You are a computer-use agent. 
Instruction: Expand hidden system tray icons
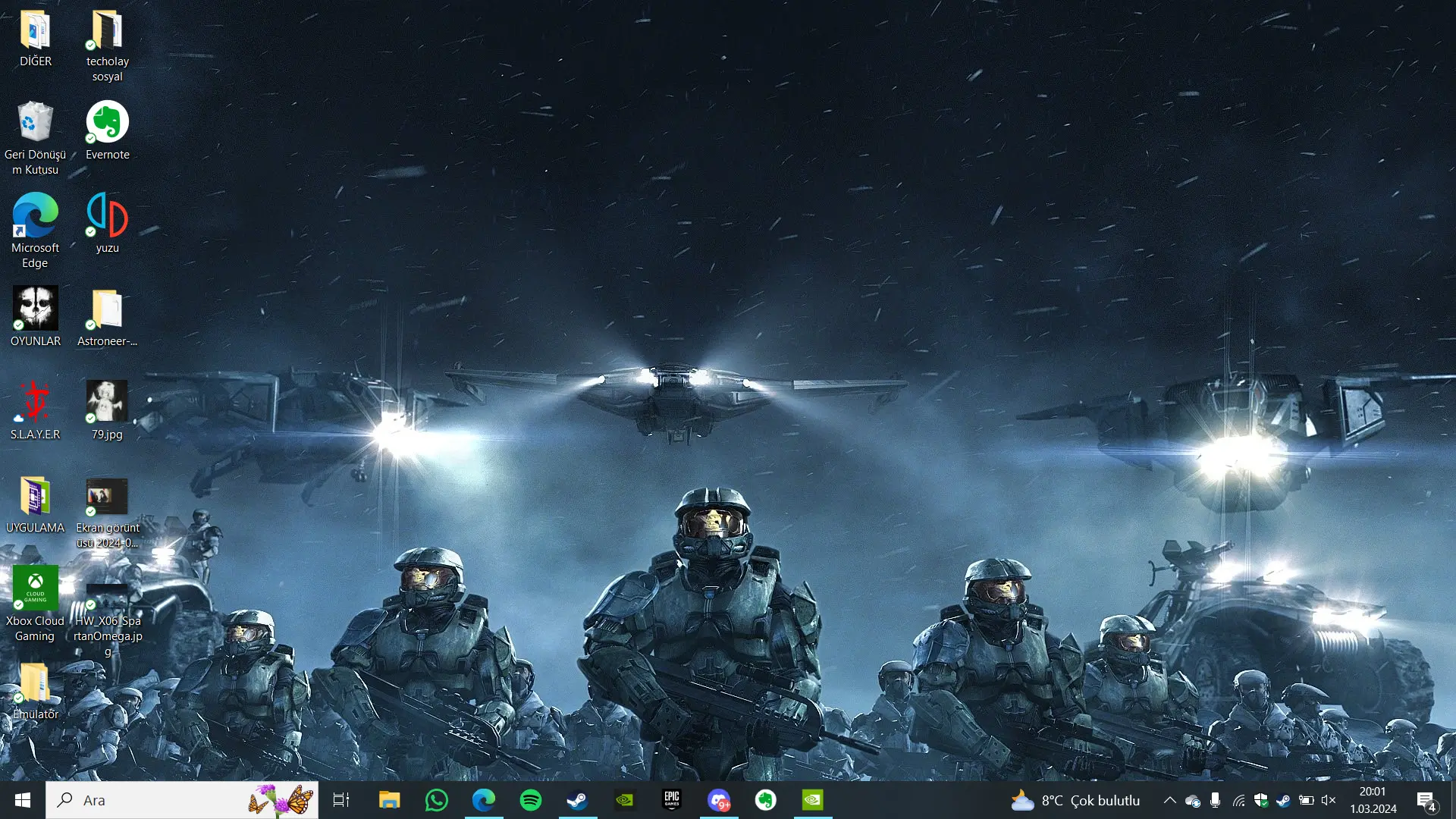[1169, 800]
